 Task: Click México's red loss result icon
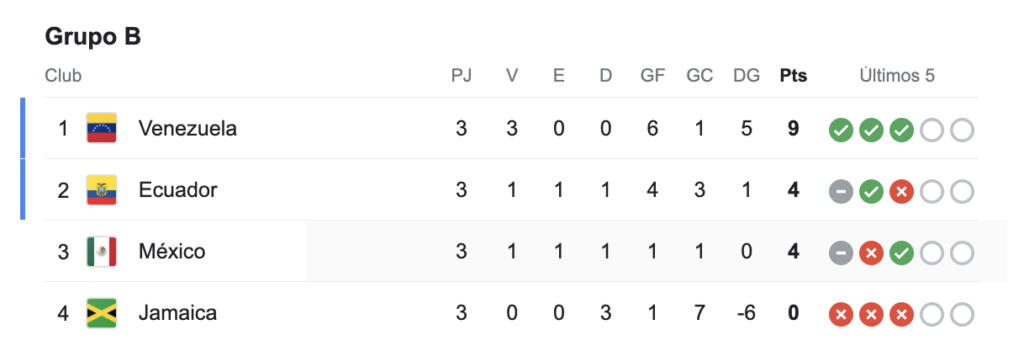tap(871, 253)
